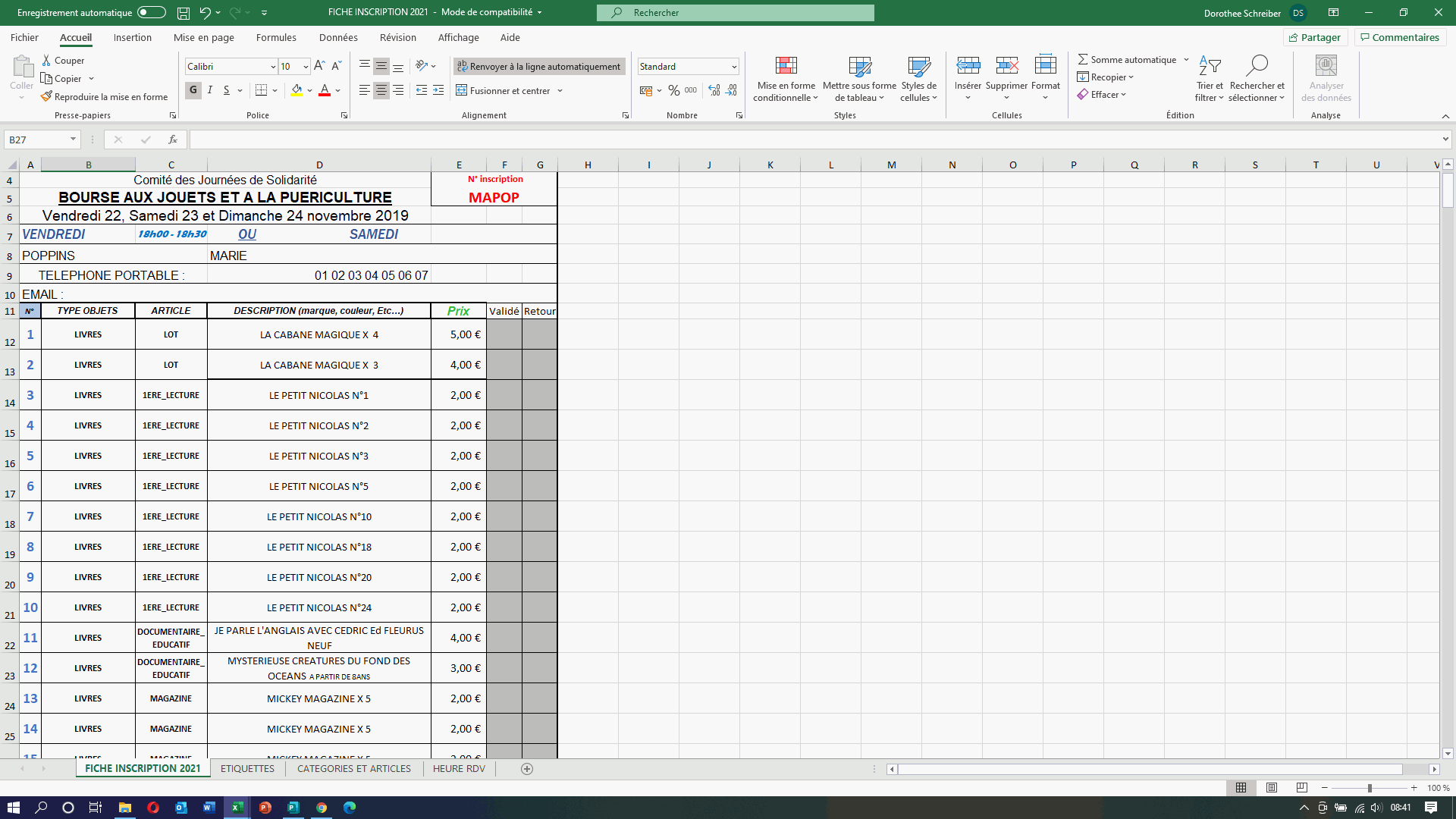The width and height of the screenshot is (1456, 819).
Task: Click the Partager button
Action: click(1314, 37)
